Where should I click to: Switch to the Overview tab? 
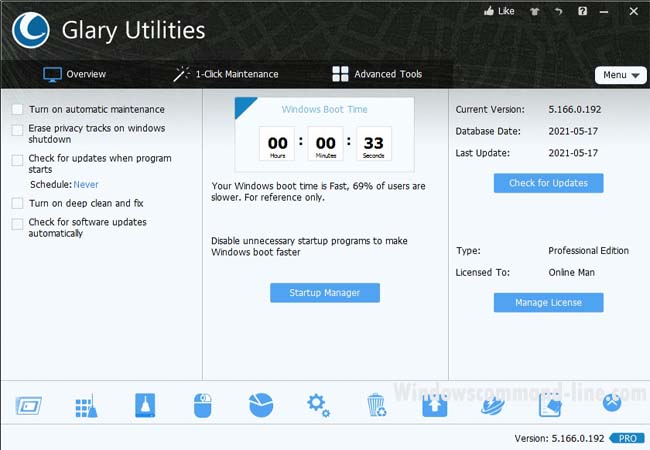[x=75, y=75]
